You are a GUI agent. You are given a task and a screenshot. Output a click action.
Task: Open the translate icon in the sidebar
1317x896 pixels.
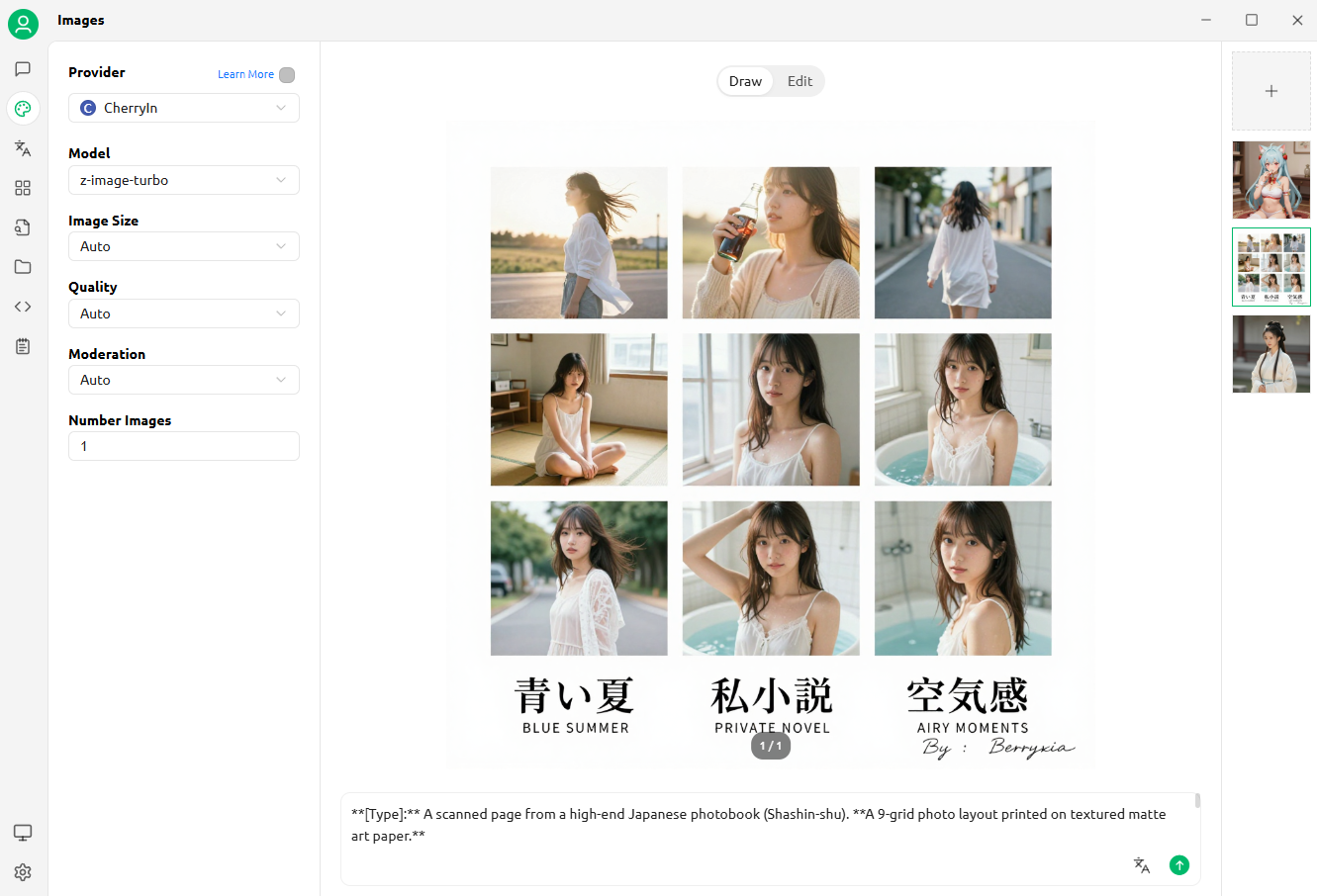pyautogui.click(x=23, y=148)
